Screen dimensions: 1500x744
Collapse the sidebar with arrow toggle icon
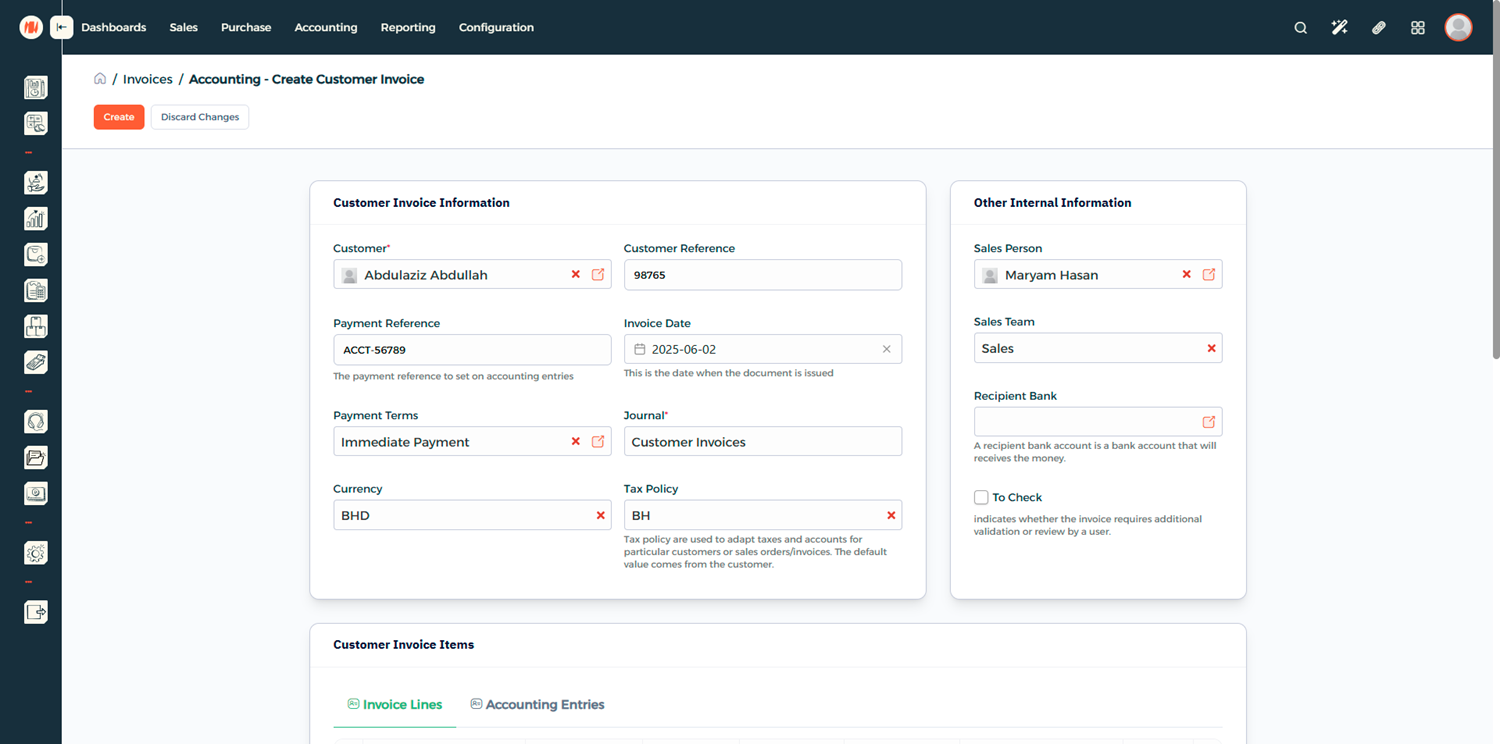point(62,28)
